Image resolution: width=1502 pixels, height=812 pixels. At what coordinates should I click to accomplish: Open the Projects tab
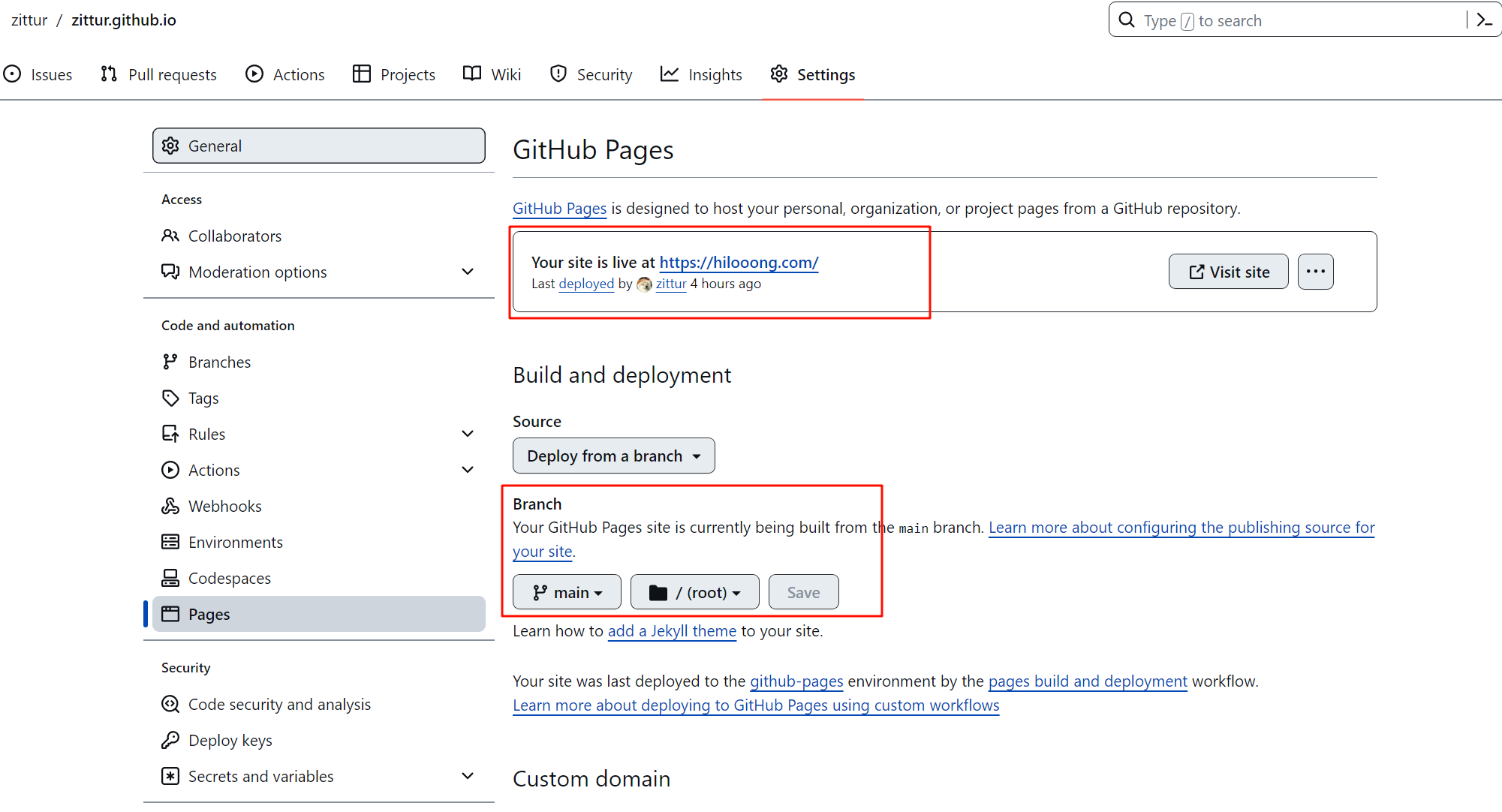click(x=394, y=74)
